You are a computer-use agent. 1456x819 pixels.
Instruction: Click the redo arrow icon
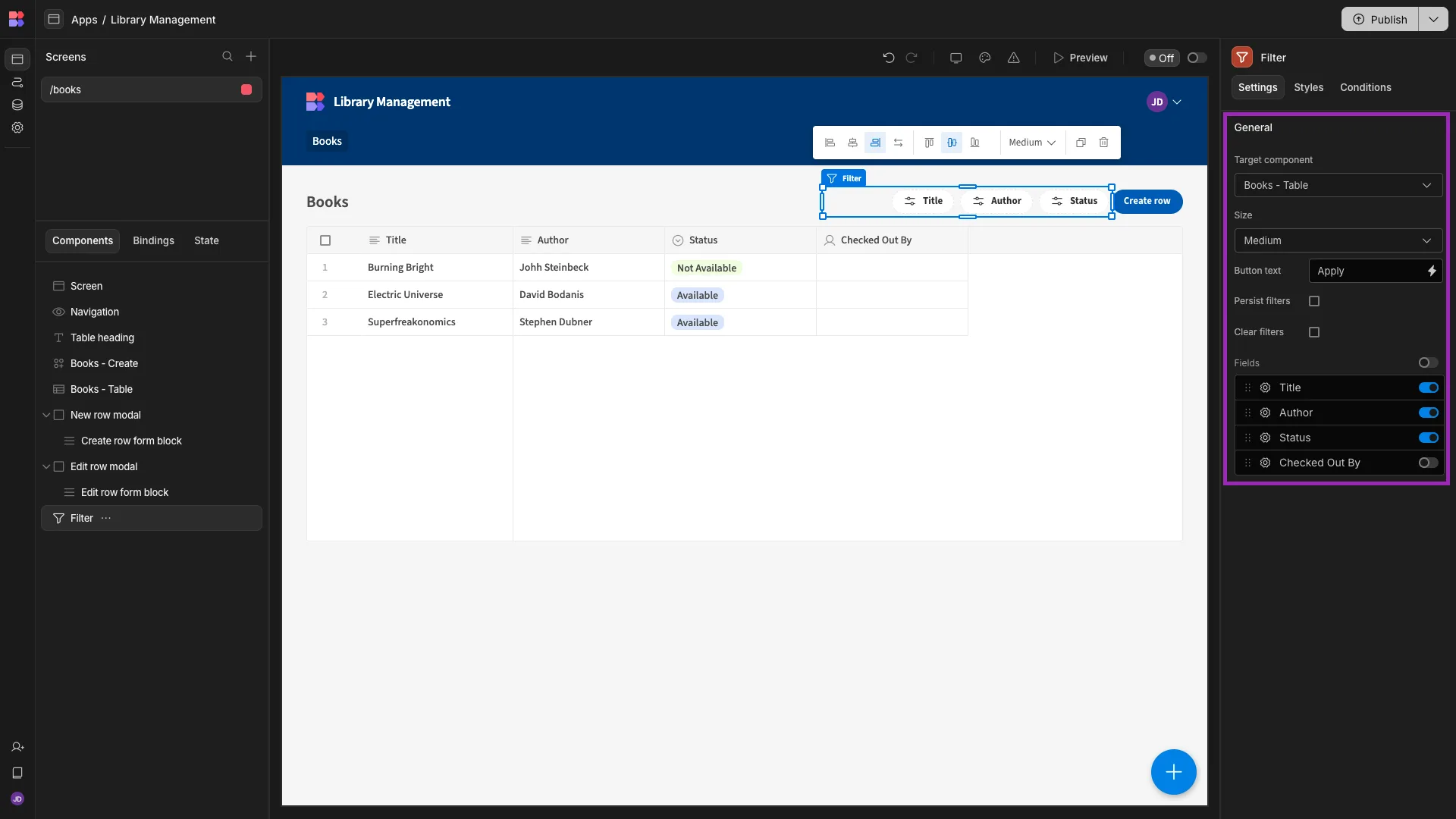912,58
